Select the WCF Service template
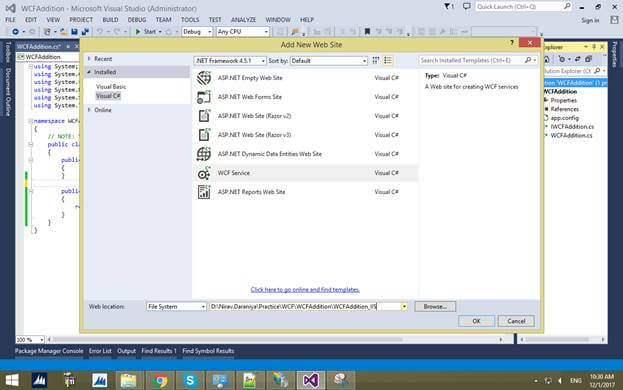Screen dimensions: 623x390 pyautogui.click(x=306, y=173)
